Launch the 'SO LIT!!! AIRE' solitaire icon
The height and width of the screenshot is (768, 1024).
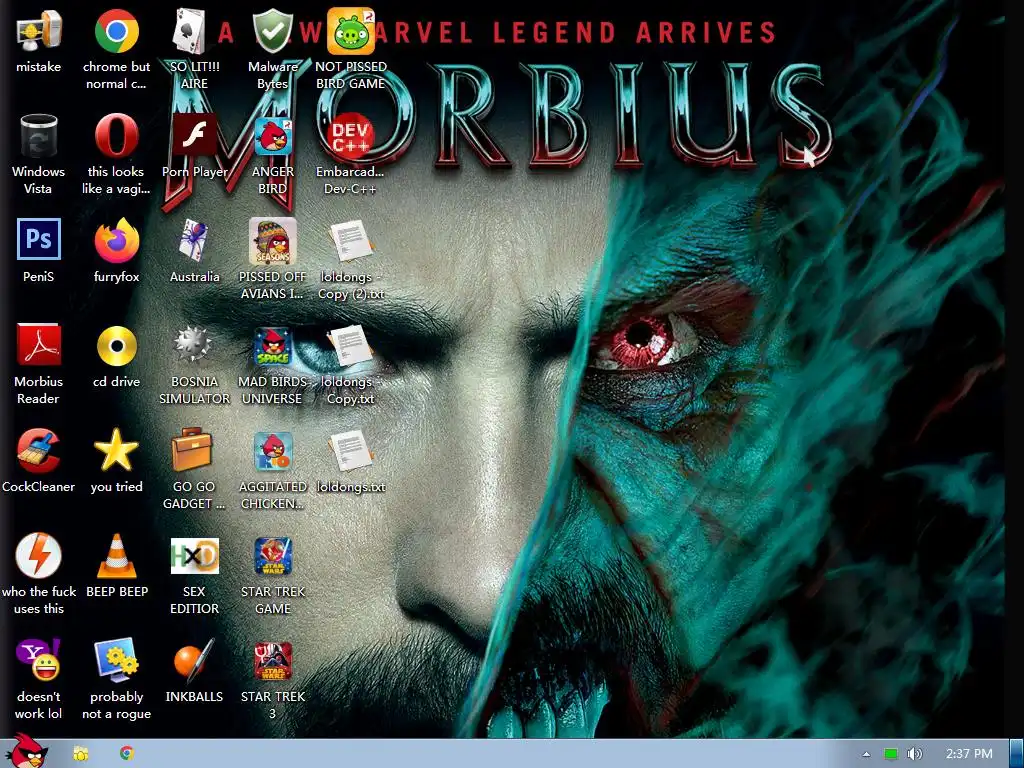189,31
